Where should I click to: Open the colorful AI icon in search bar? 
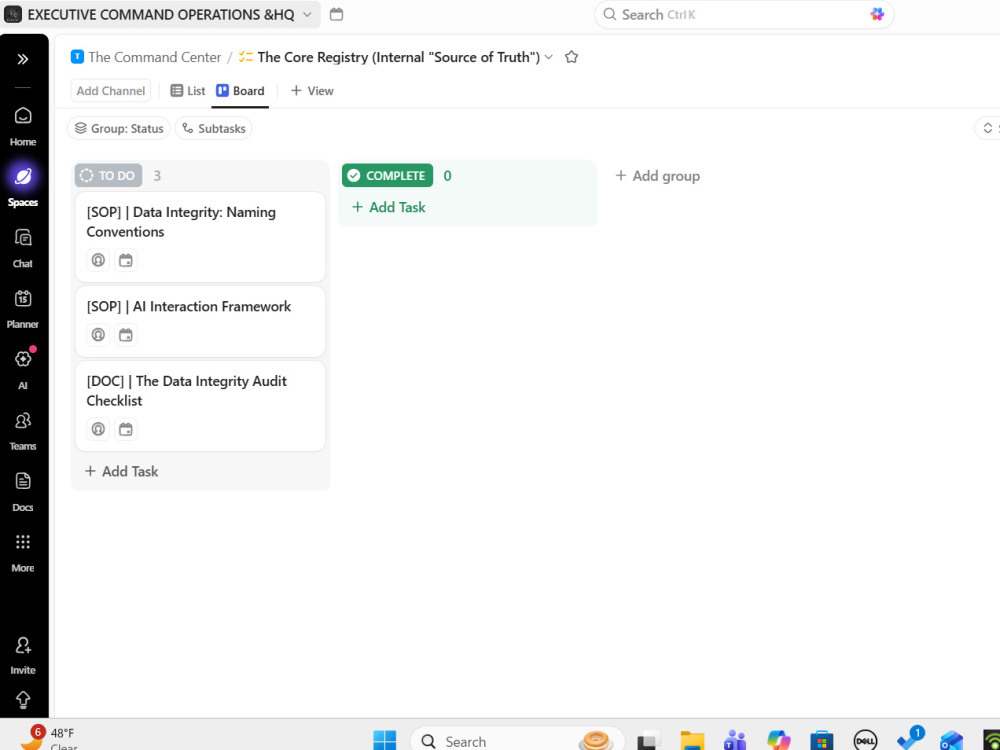(877, 14)
